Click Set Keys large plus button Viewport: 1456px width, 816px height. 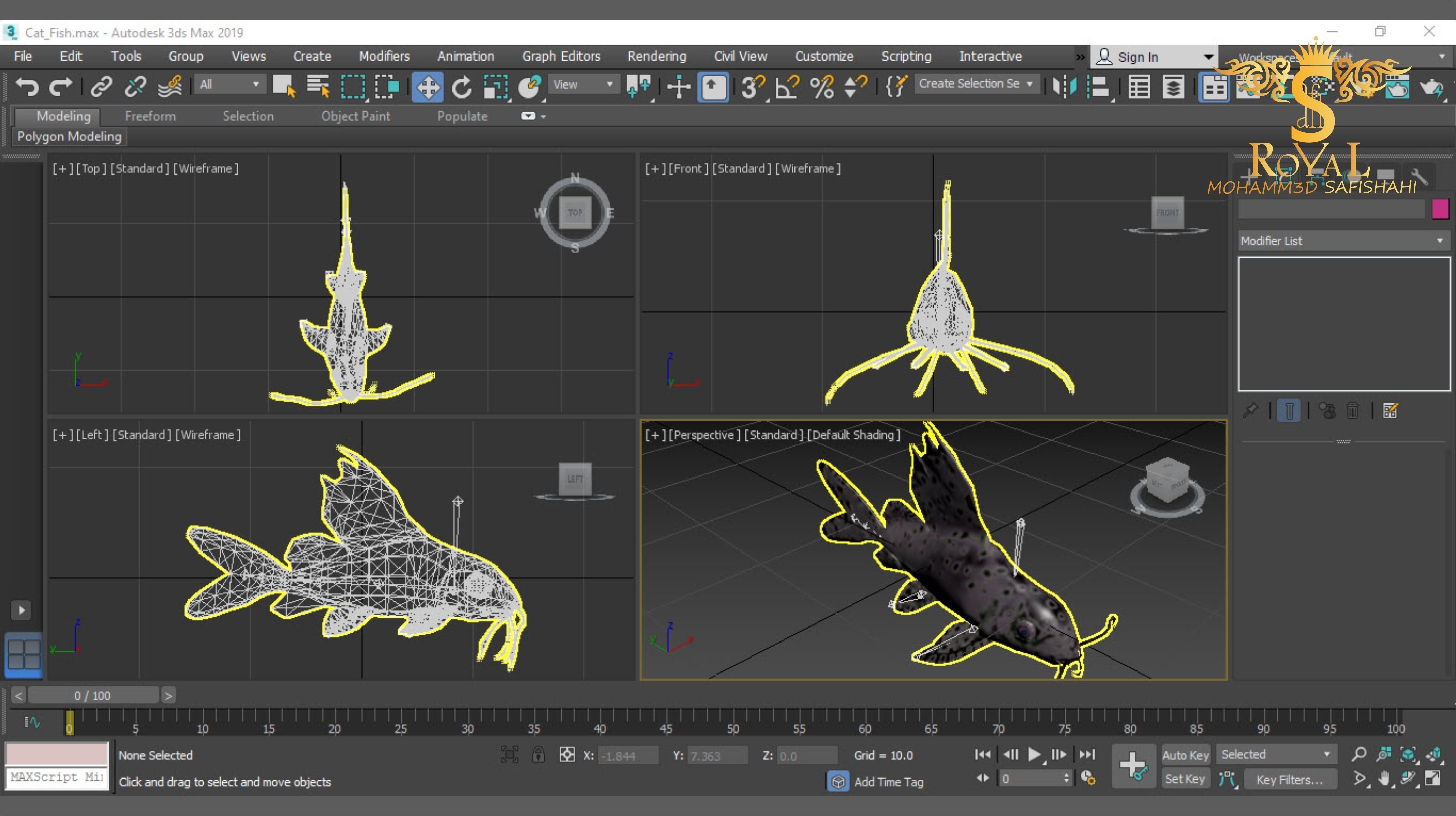coord(1134,767)
